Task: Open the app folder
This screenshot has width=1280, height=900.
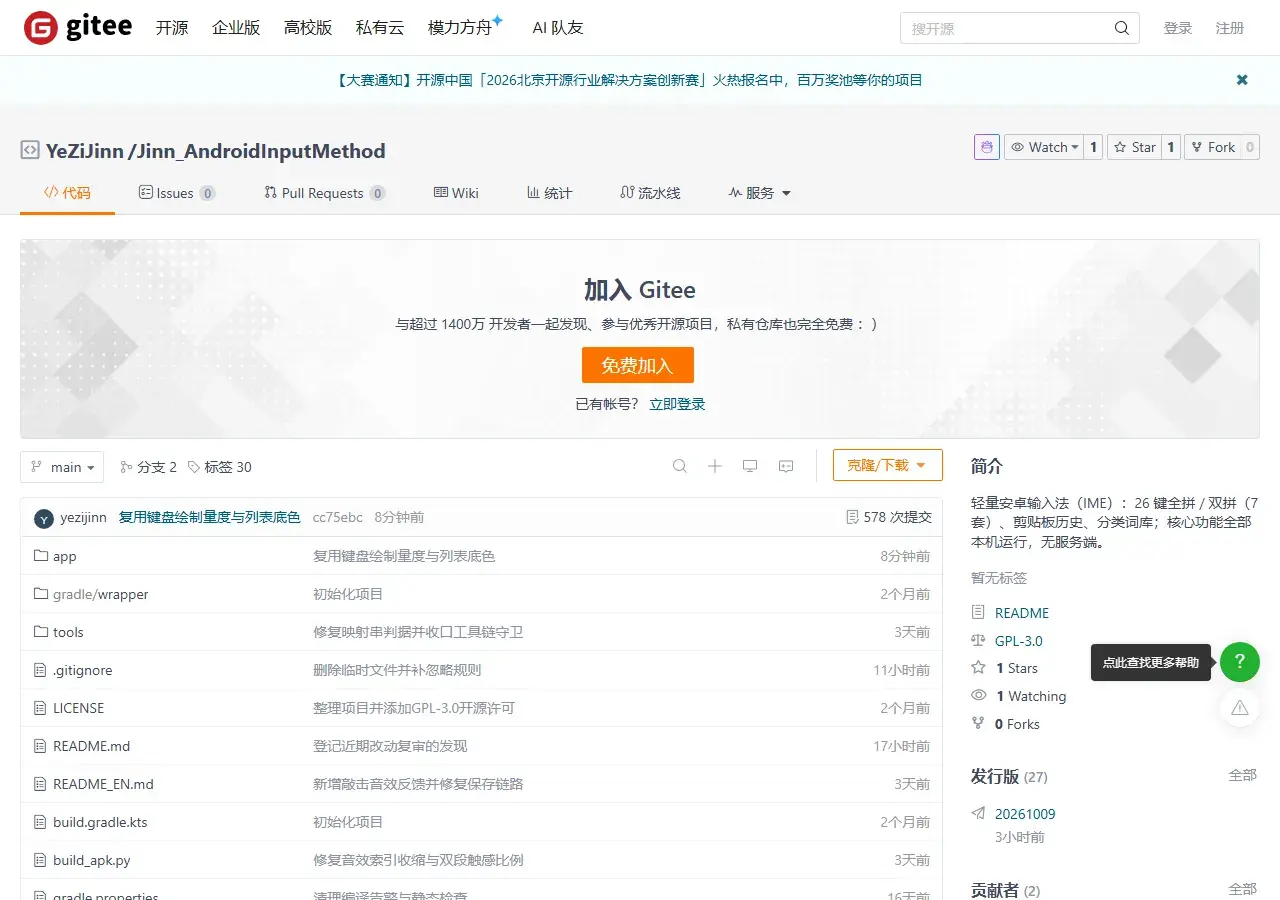Action: [x=65, y=556]
